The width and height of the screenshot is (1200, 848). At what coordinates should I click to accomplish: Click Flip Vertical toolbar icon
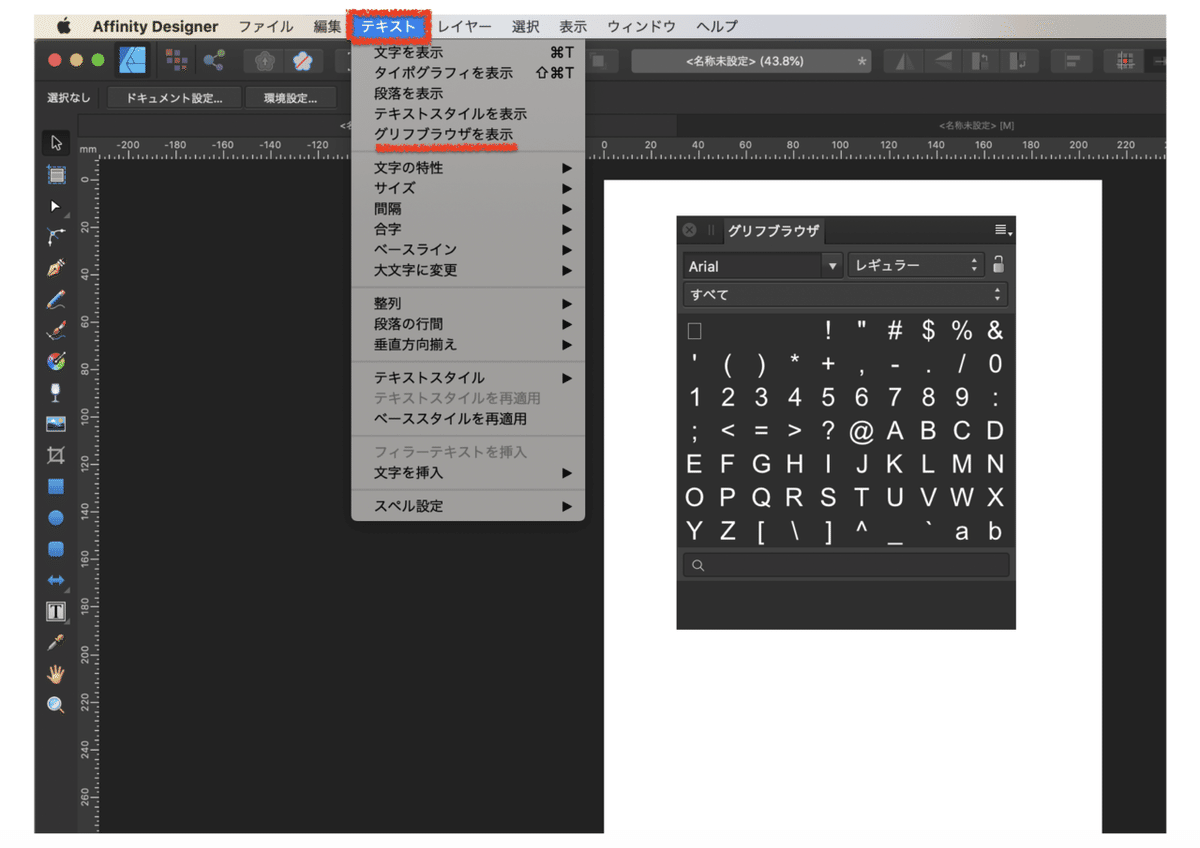click(943, 61)
